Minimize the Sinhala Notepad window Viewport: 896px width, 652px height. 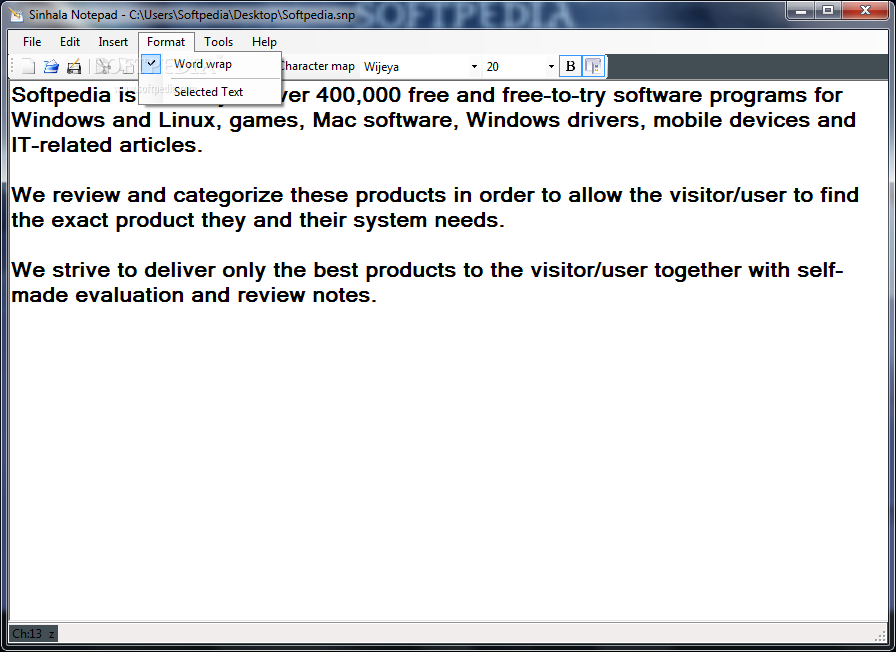[x=801, y=11]
